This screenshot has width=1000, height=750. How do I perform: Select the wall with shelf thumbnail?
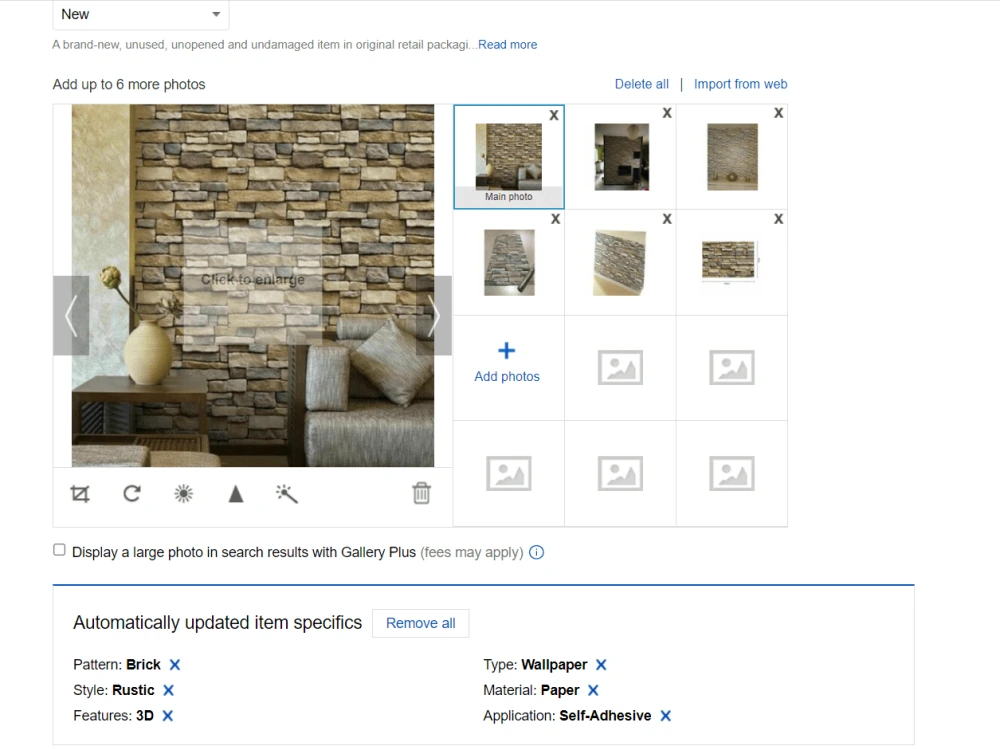coord(733,157)
